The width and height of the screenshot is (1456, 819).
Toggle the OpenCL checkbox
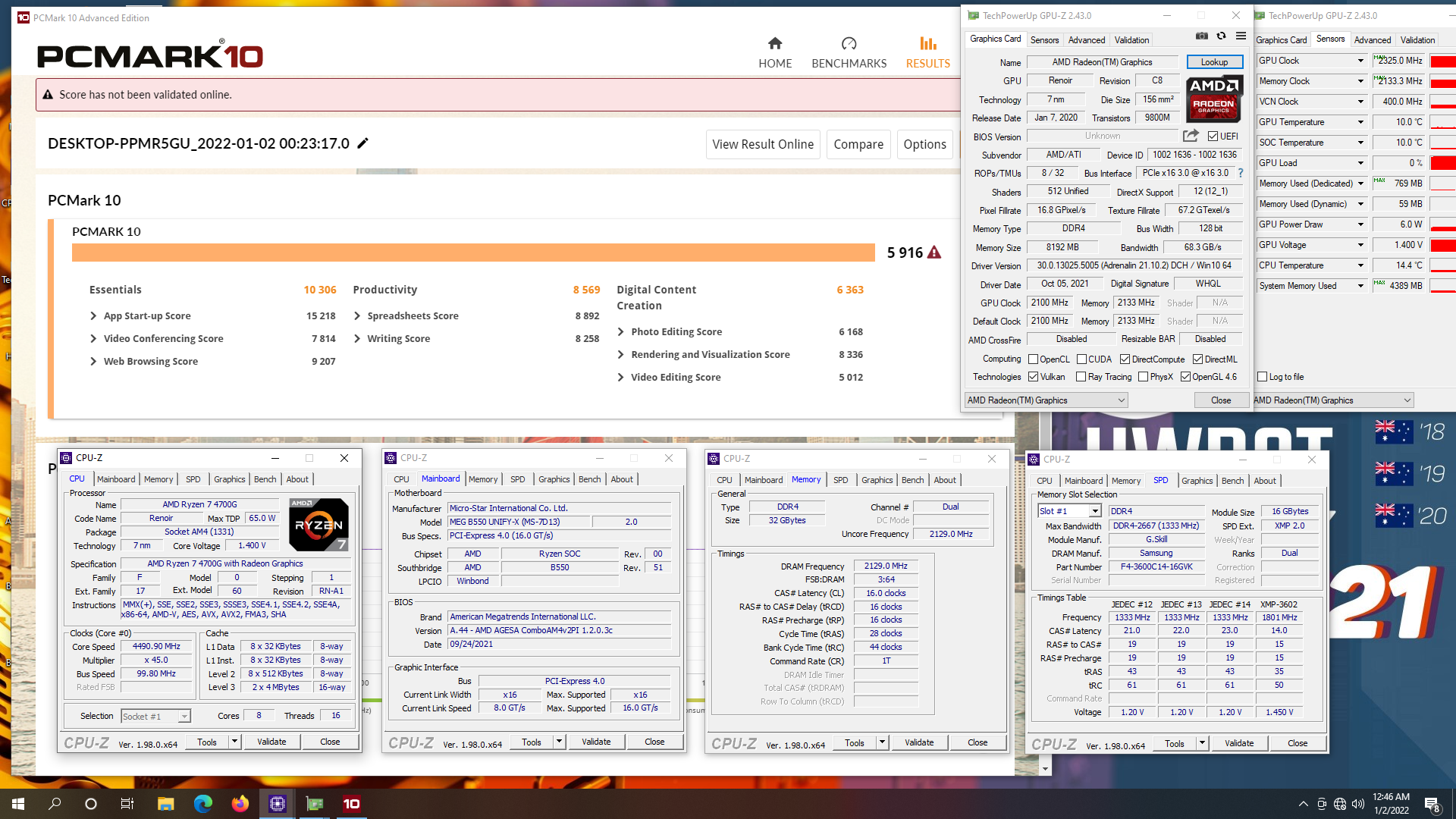[x=1033, y=359]
